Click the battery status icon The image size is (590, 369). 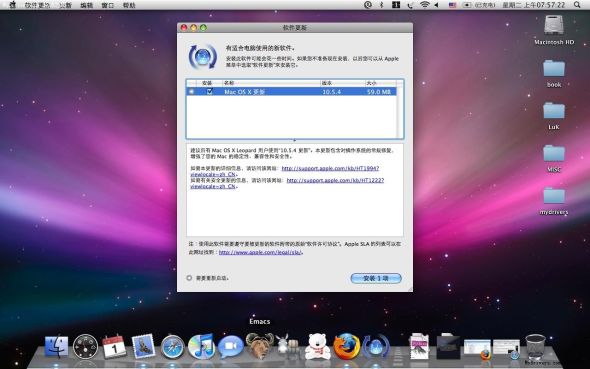point(467,5)
